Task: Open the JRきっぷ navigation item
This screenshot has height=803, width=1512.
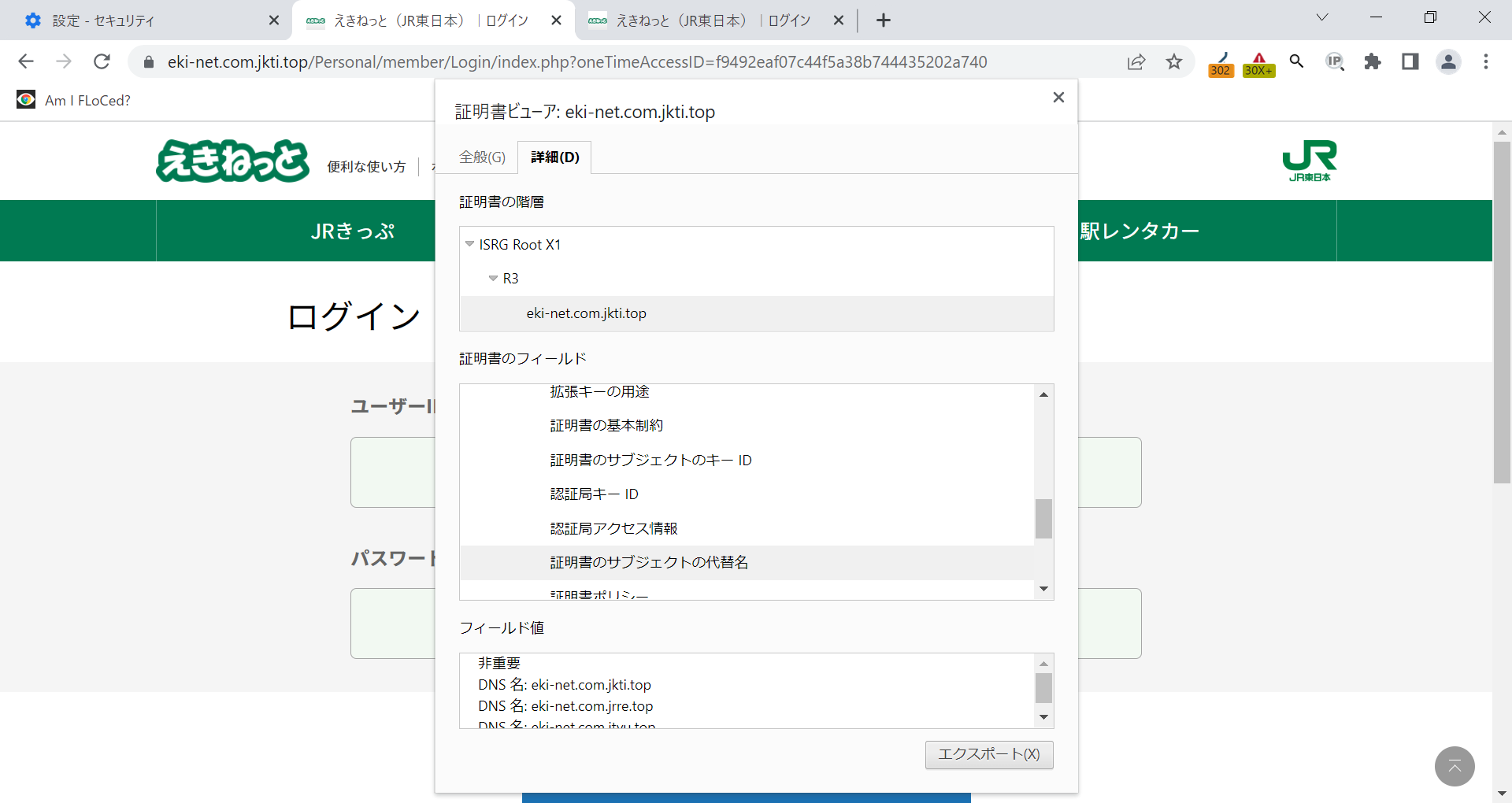Action: click(353, 231)
